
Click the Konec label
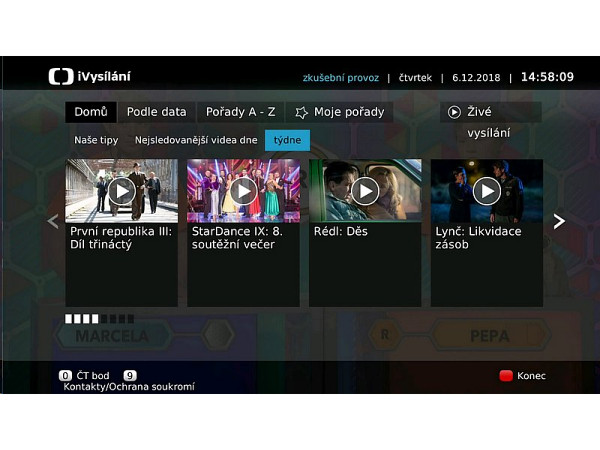pyautogui.click(x=531, y=376)
